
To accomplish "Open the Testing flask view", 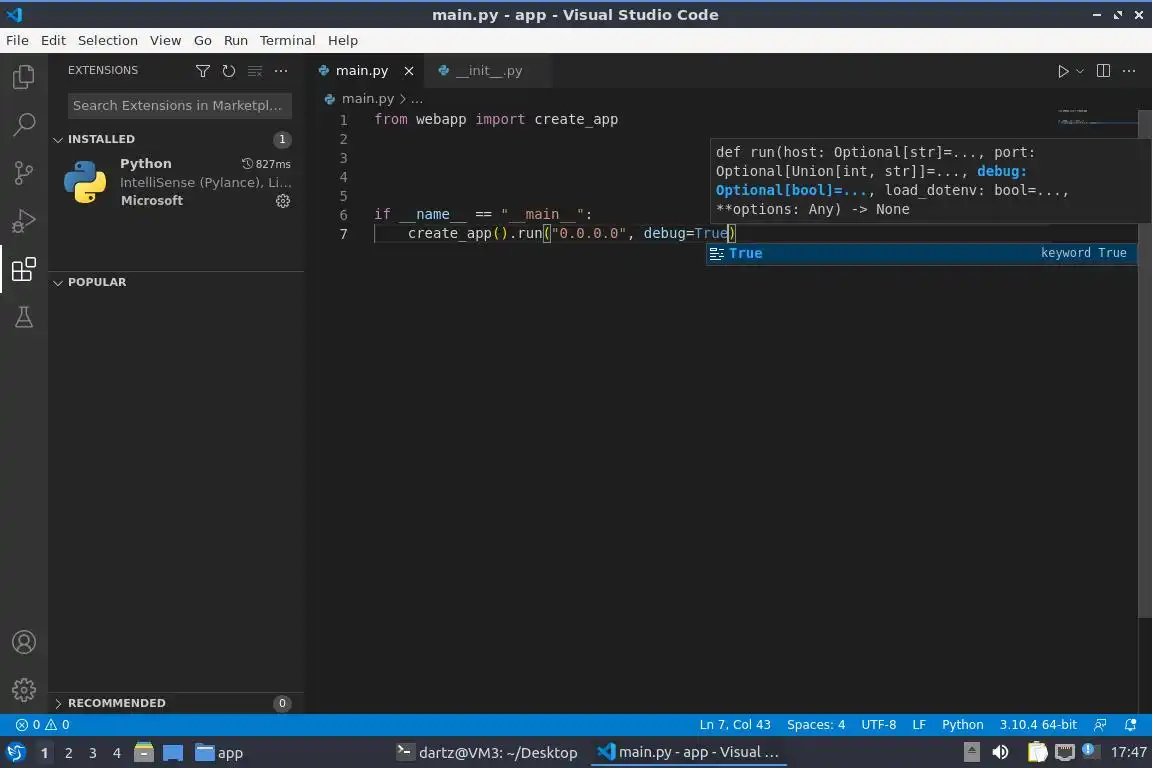I will [24, 317].
